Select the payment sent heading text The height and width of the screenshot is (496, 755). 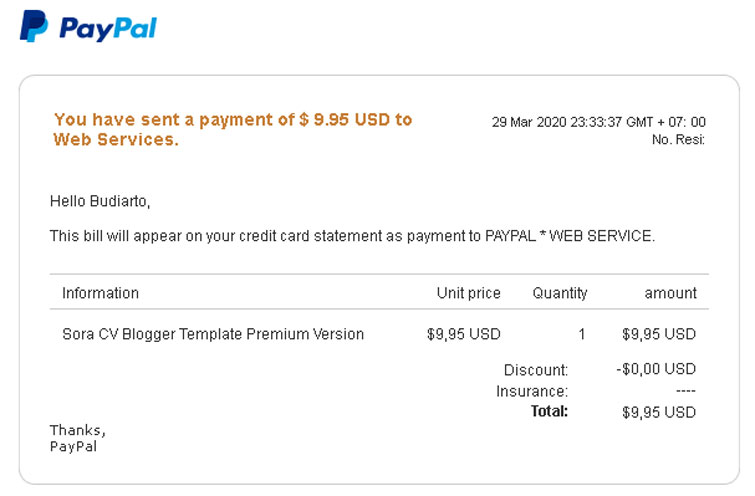(x=233, y=129)
